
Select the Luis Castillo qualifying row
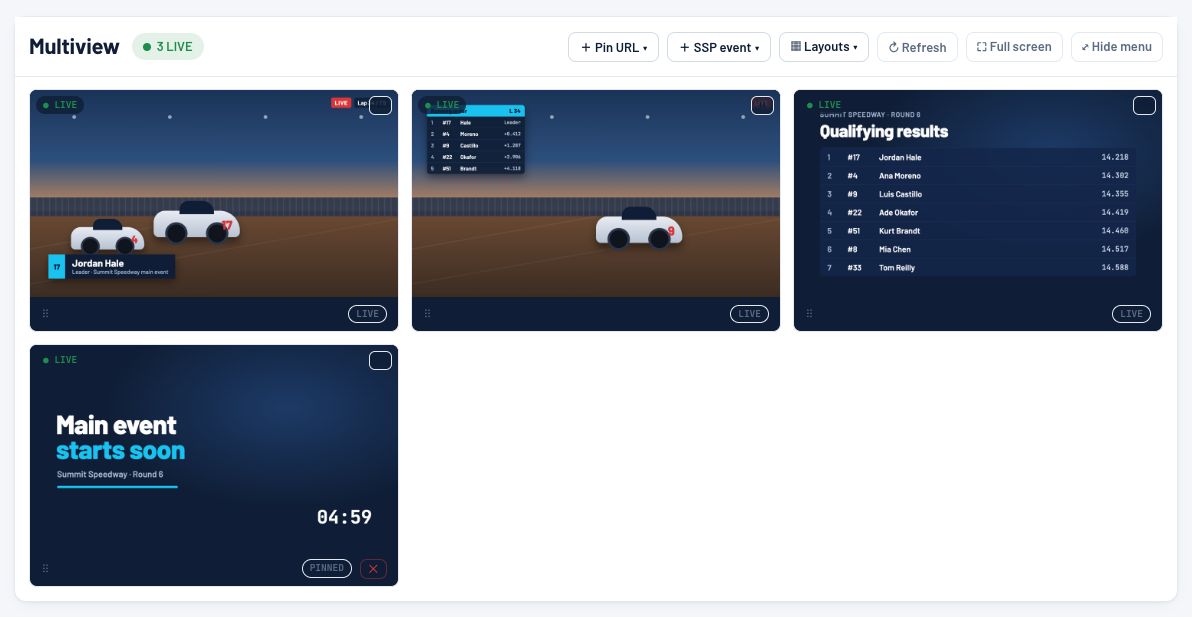click(x=978, y=194)
